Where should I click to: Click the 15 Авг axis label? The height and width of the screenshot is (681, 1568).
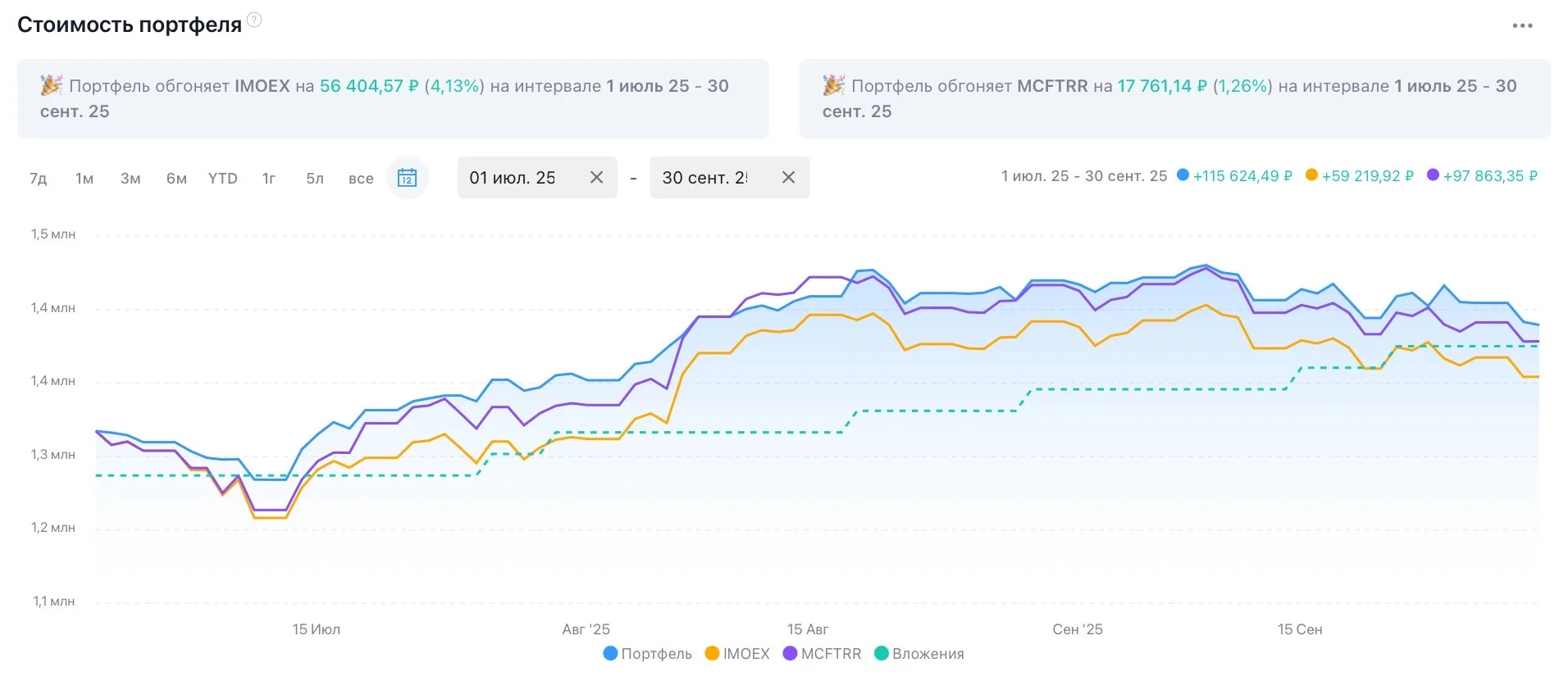(x=808, y=629)
